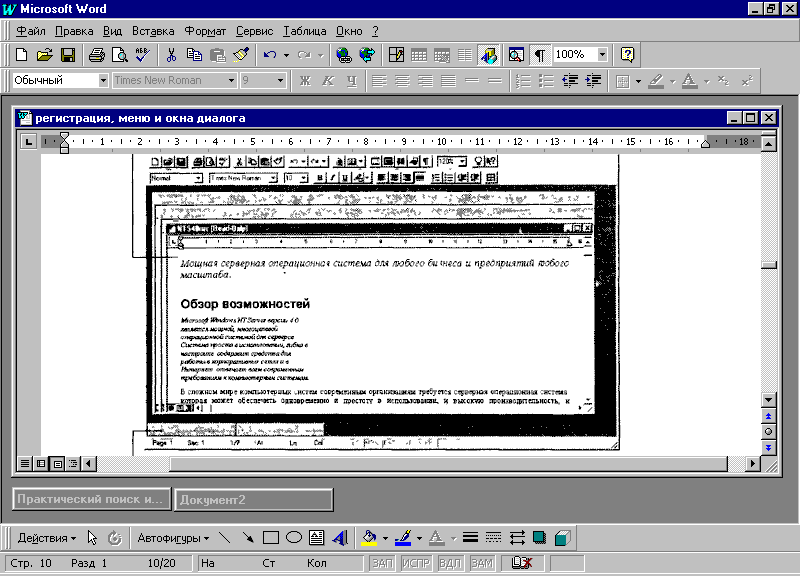Toggle bold (Ж) formatting
800x576 pixels.
tap(305, 81)
